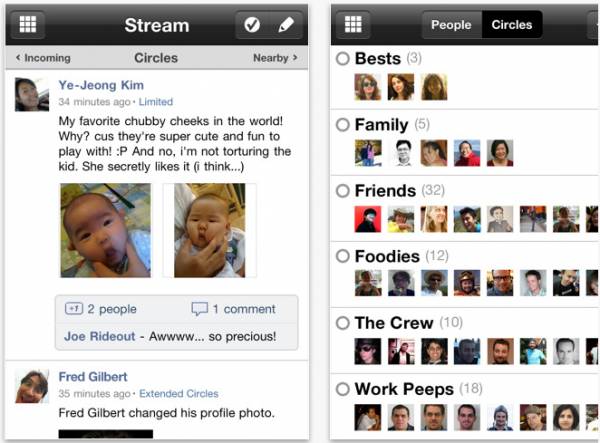Tap last member photo in Family circle
600x443 pixels.
(500, 153)
